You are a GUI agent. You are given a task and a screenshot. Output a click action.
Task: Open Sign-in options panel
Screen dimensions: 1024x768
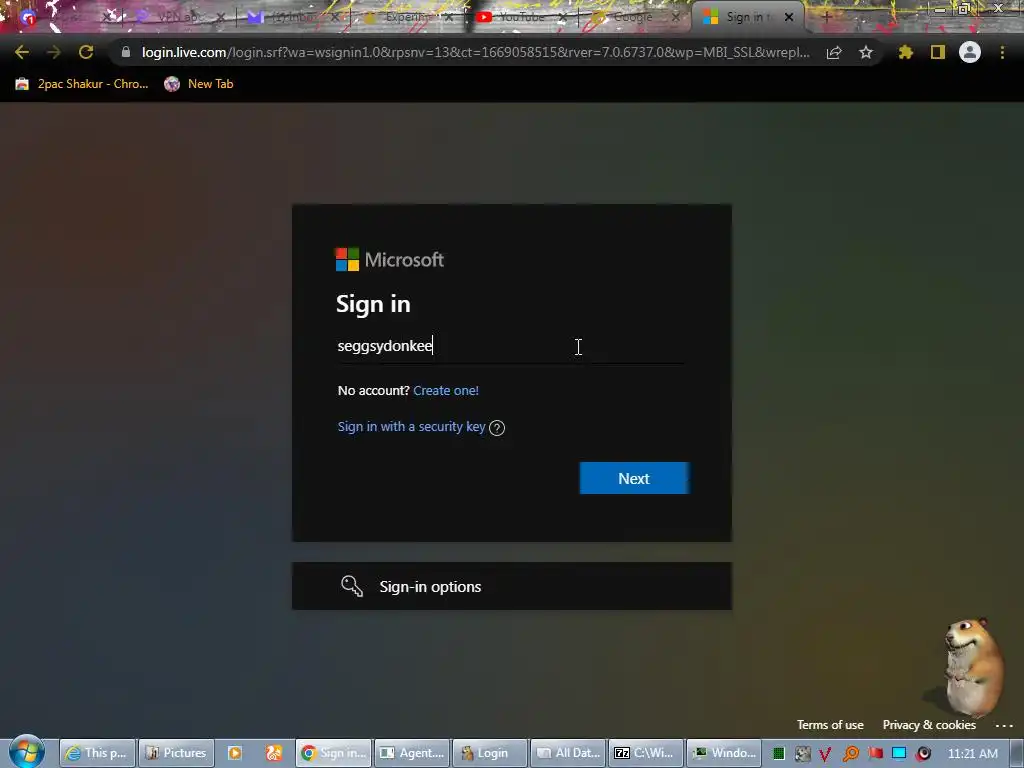(x=512, y=586)
